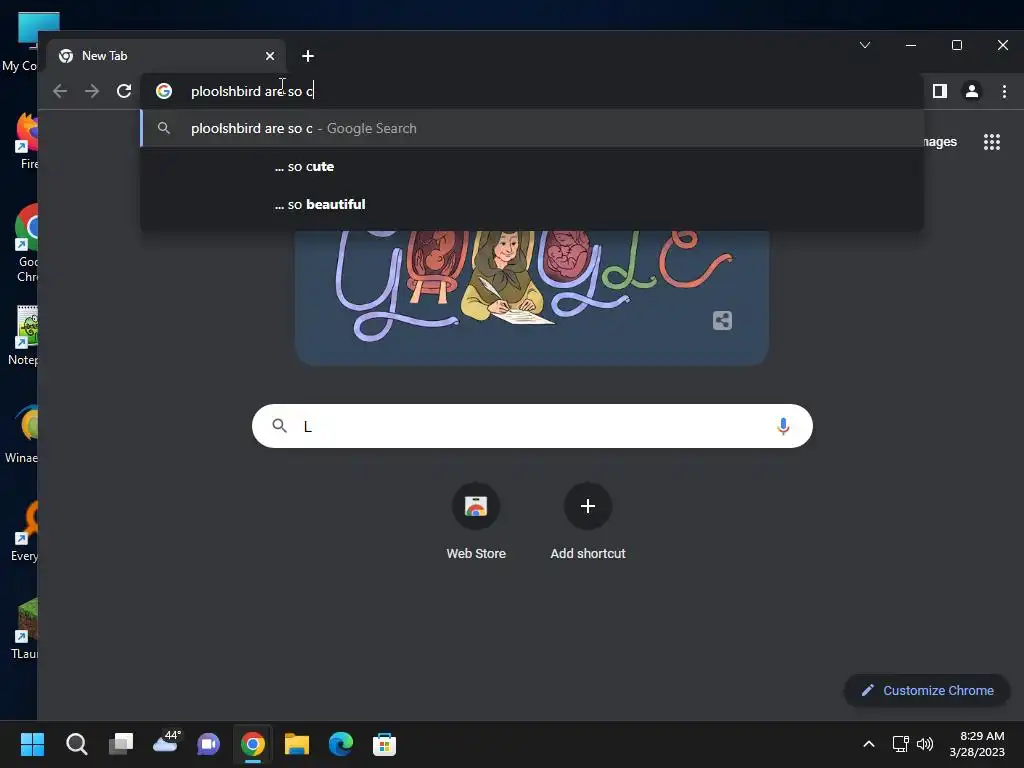1024x768 pixels.
Task: Open Chrome's three-dot menu
Action: [1004, 91]
